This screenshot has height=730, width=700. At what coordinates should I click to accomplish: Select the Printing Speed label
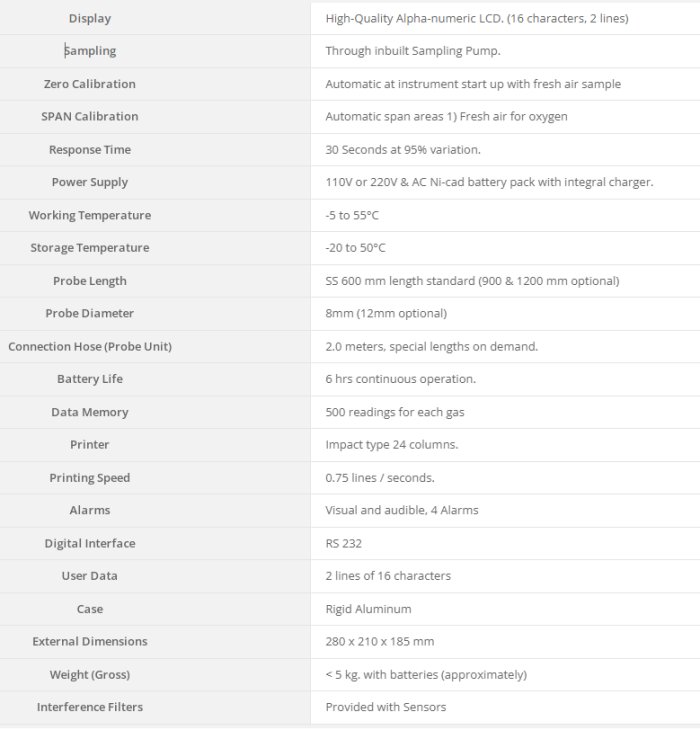pos(90,478)
